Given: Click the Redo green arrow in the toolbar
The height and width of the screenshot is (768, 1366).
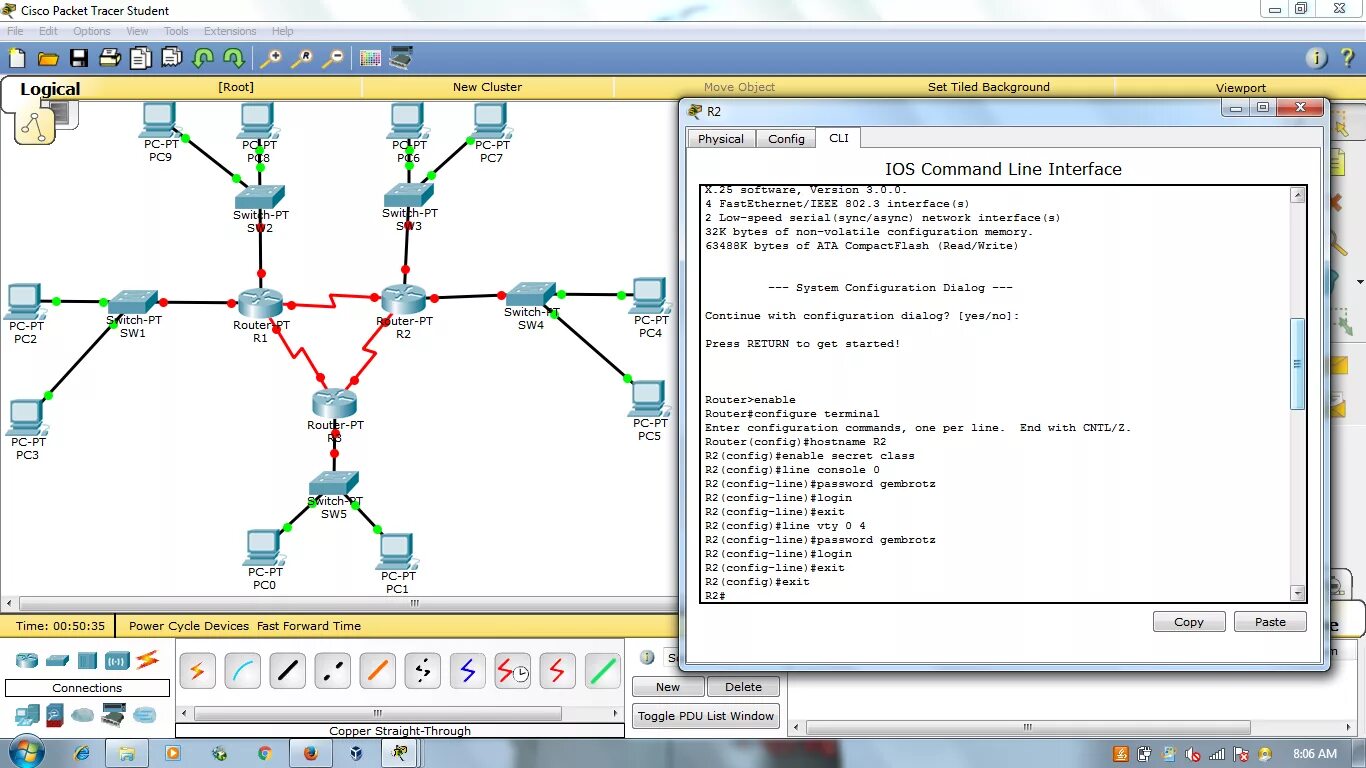Looking at the screenshot, I should (x=234, y=58).
